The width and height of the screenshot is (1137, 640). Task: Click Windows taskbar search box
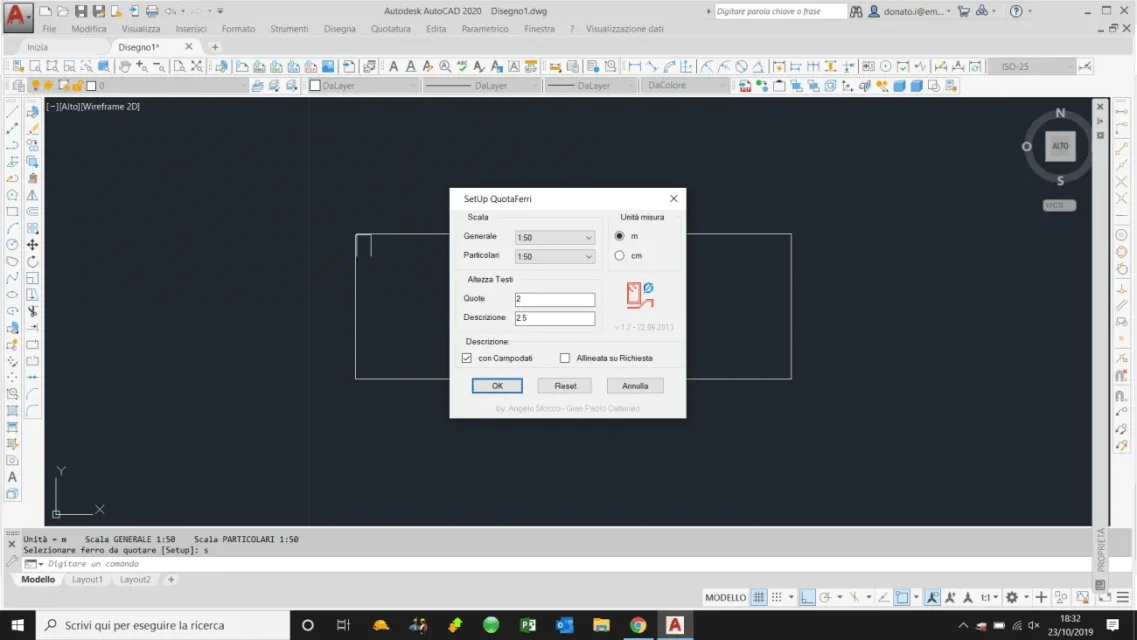[x=163, y=625]
